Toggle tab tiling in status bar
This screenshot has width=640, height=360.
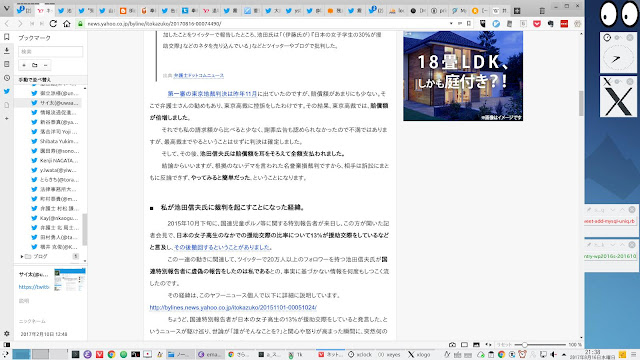464,345
